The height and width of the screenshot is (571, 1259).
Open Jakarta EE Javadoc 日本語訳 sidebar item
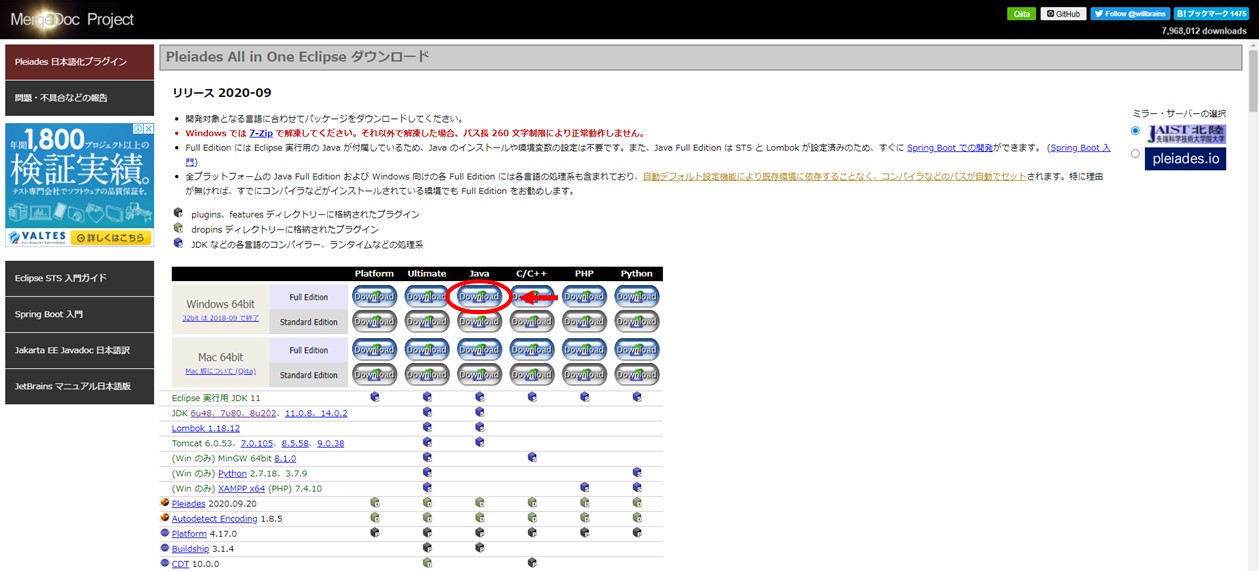click(80, 350)
